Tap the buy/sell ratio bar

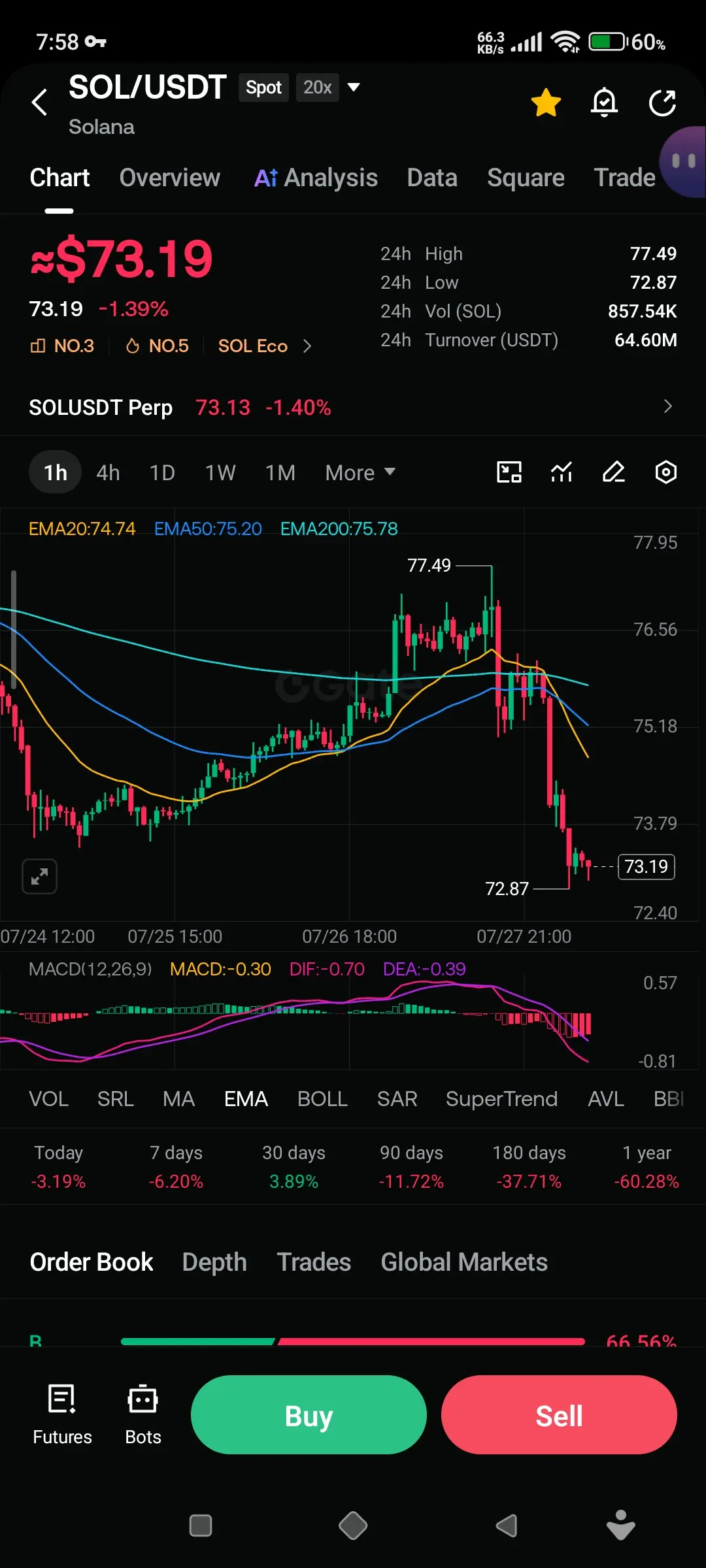point(353,1341)
